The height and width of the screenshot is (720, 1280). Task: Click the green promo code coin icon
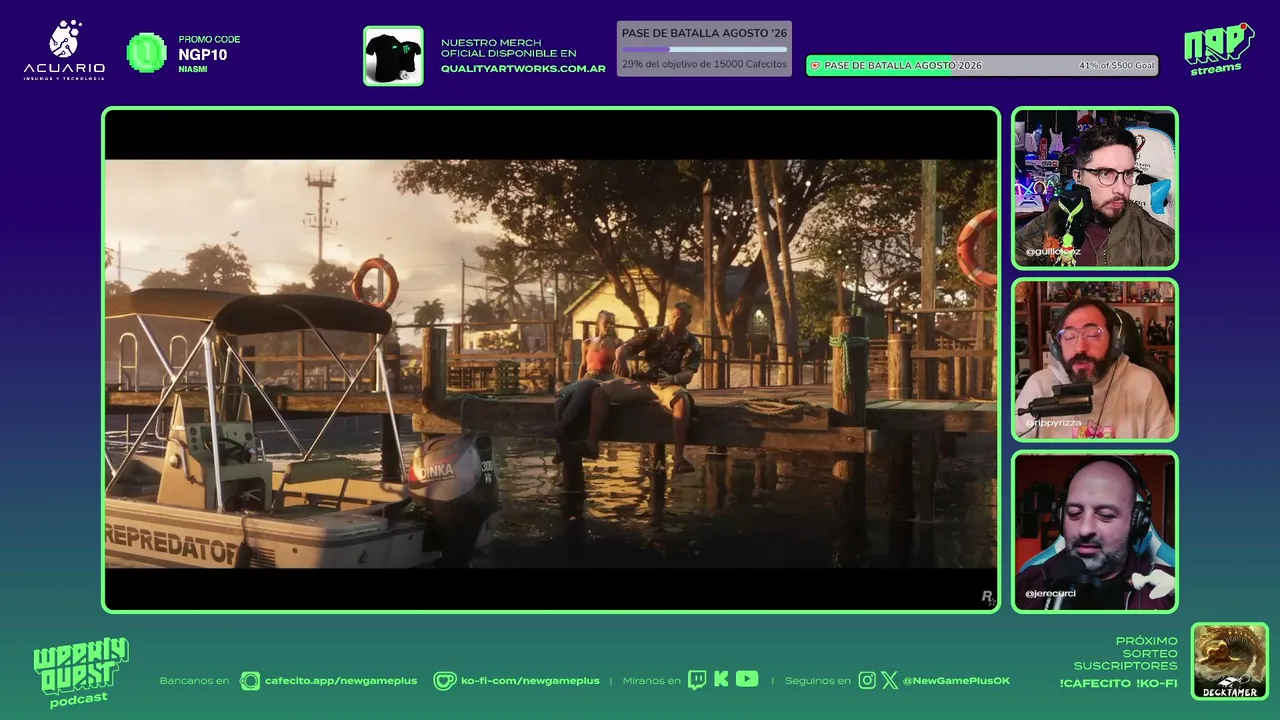click(147, 53)
